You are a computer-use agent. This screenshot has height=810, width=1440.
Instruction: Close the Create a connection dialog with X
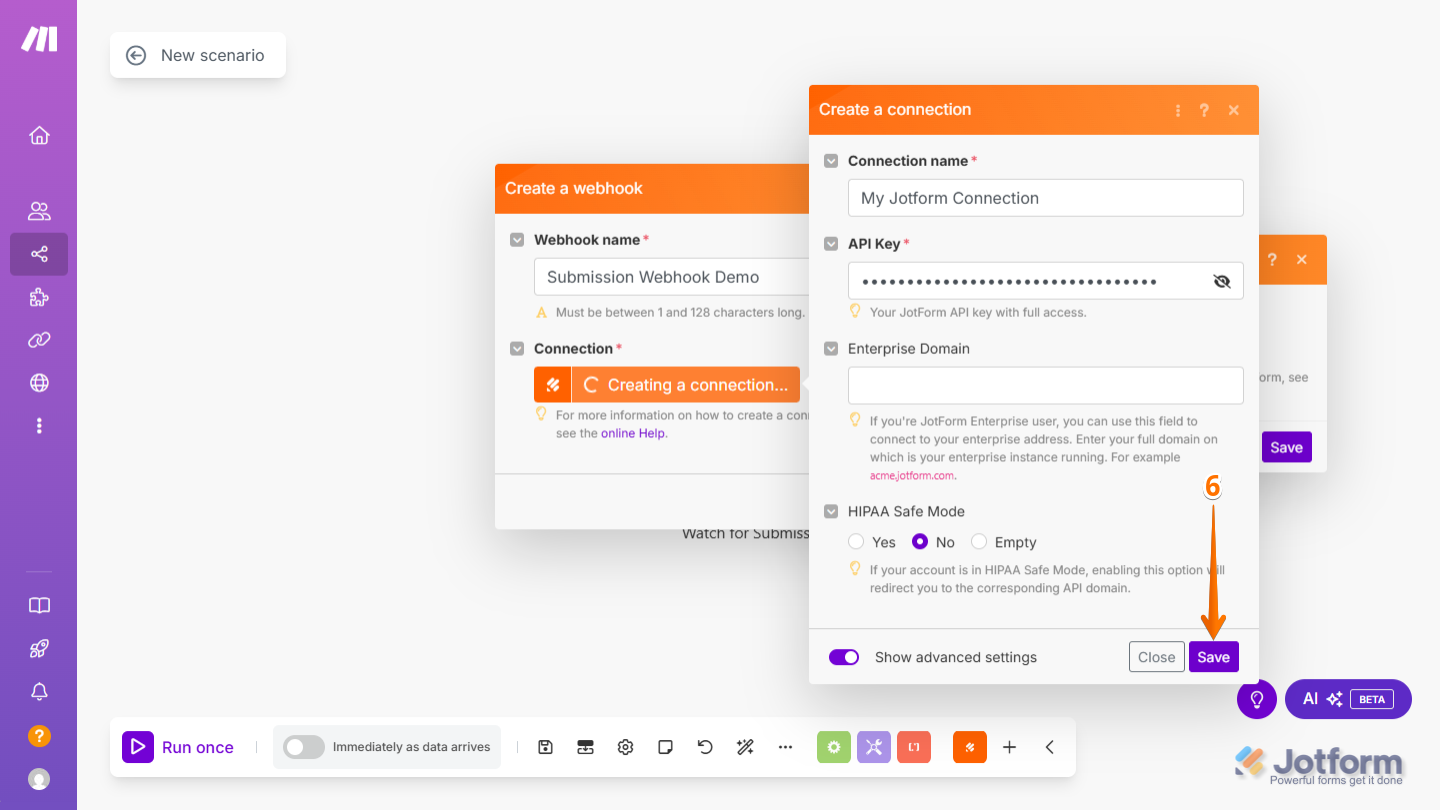point(1234,110)
